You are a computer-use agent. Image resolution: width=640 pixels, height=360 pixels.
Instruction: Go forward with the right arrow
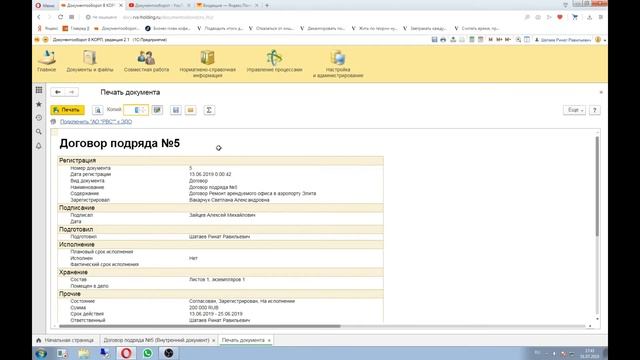point(71,92)
